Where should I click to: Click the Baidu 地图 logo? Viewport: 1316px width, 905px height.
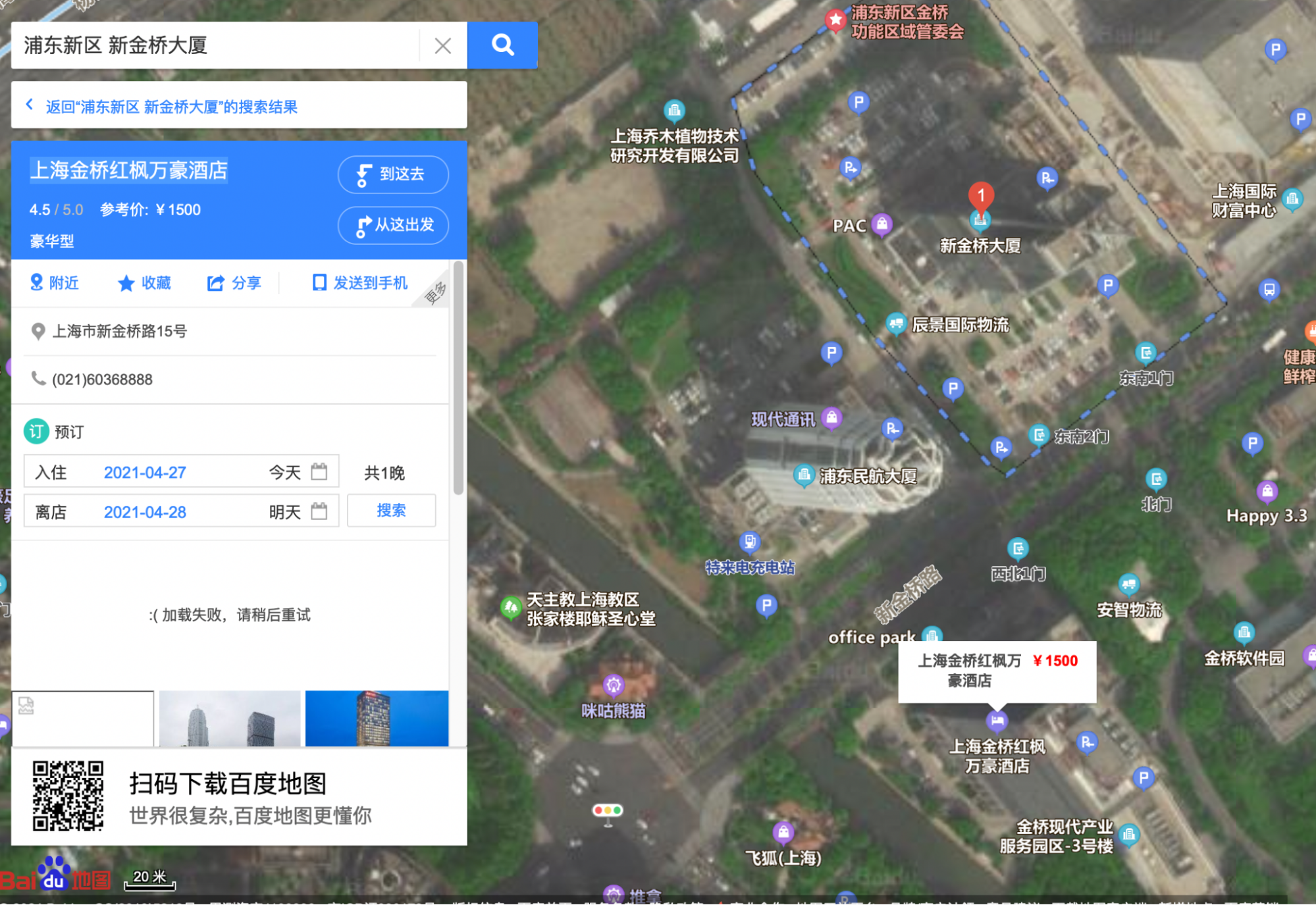pos(55,875)
